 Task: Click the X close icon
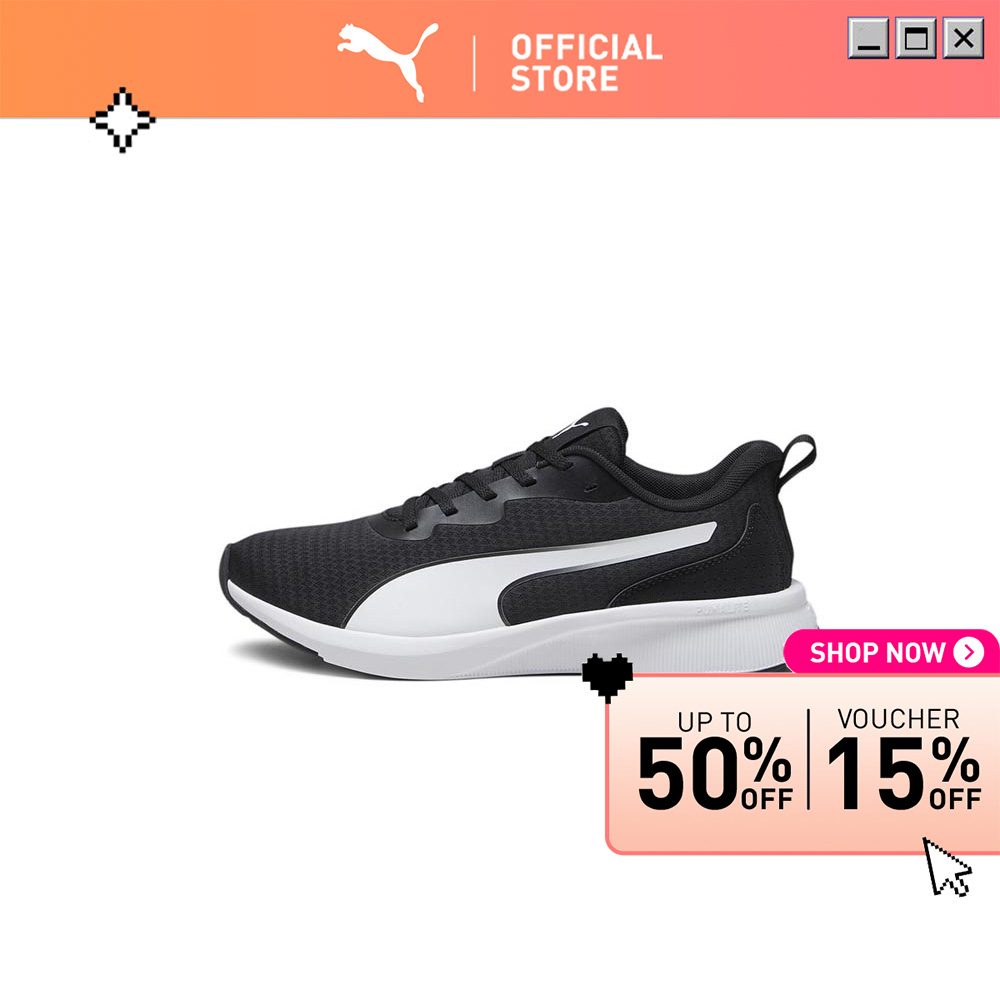click(x=963, y=38)
